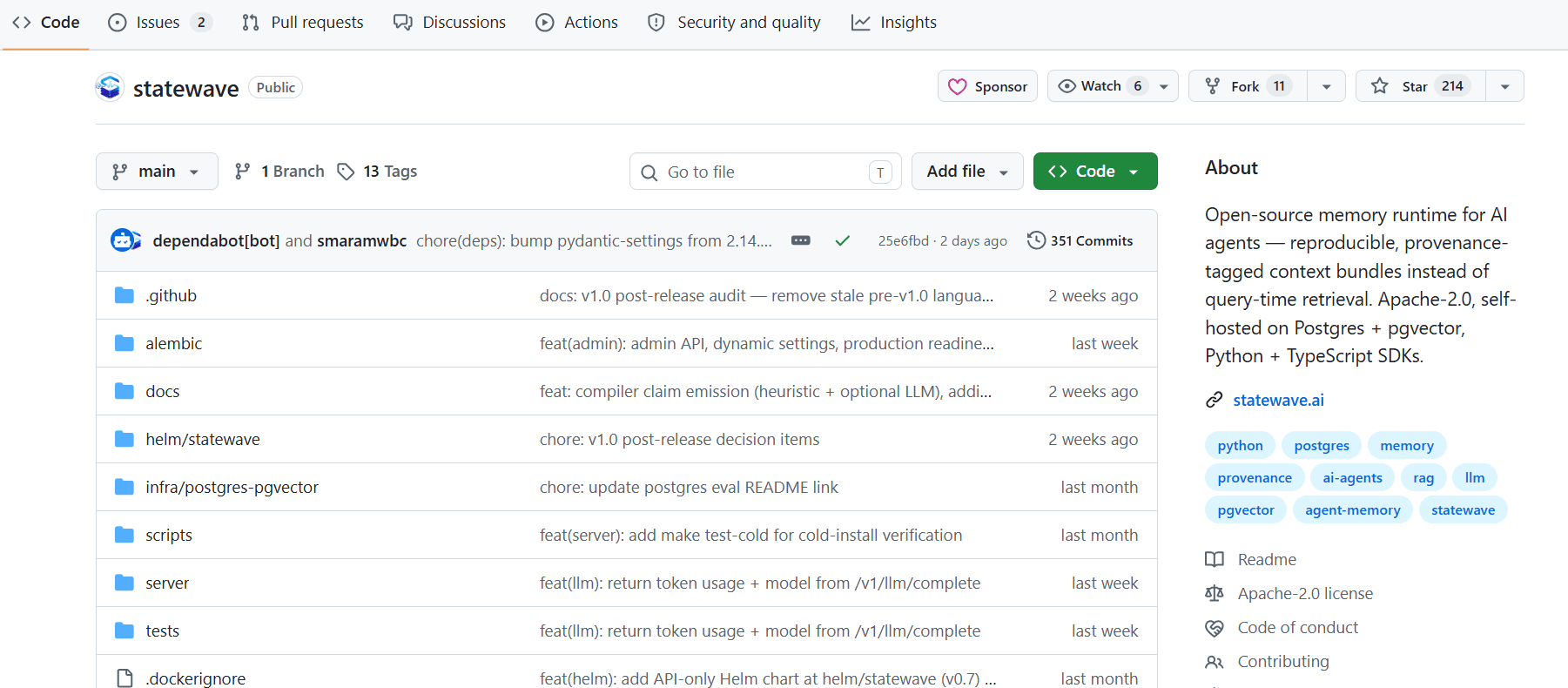Open the .dockerignore file
Screen dimensions: 1568x688
point(196,678)
